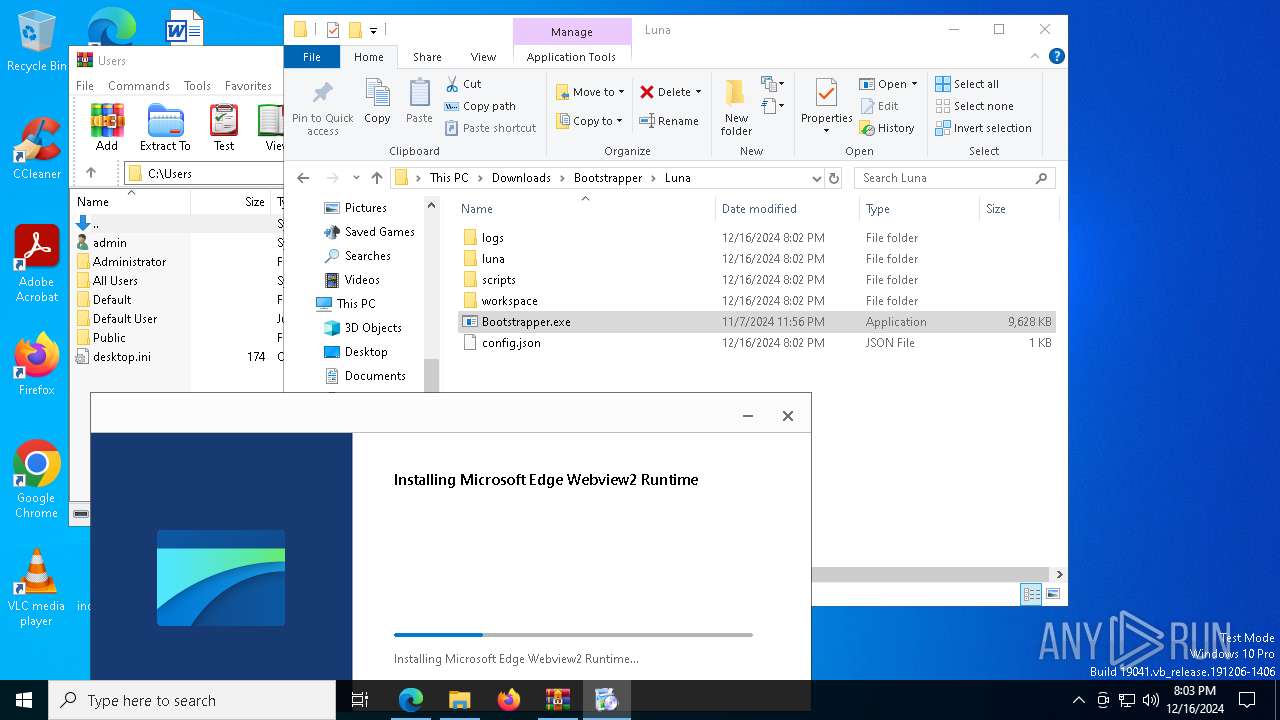Click Rename in Organize group
The height and width of the screenshot is (720, 1280).
[x=669, y=121]
